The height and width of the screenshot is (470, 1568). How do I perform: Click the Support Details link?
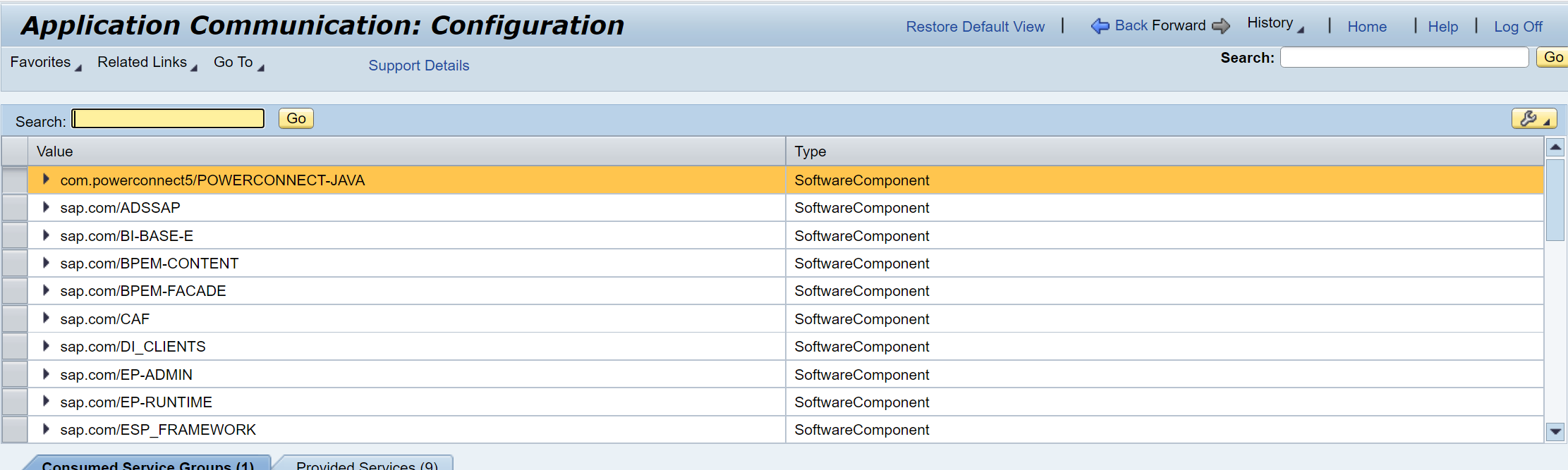[418, 66]
